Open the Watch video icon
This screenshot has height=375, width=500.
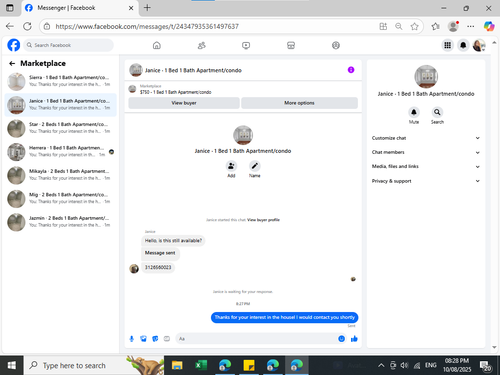[x=246, y=45]
